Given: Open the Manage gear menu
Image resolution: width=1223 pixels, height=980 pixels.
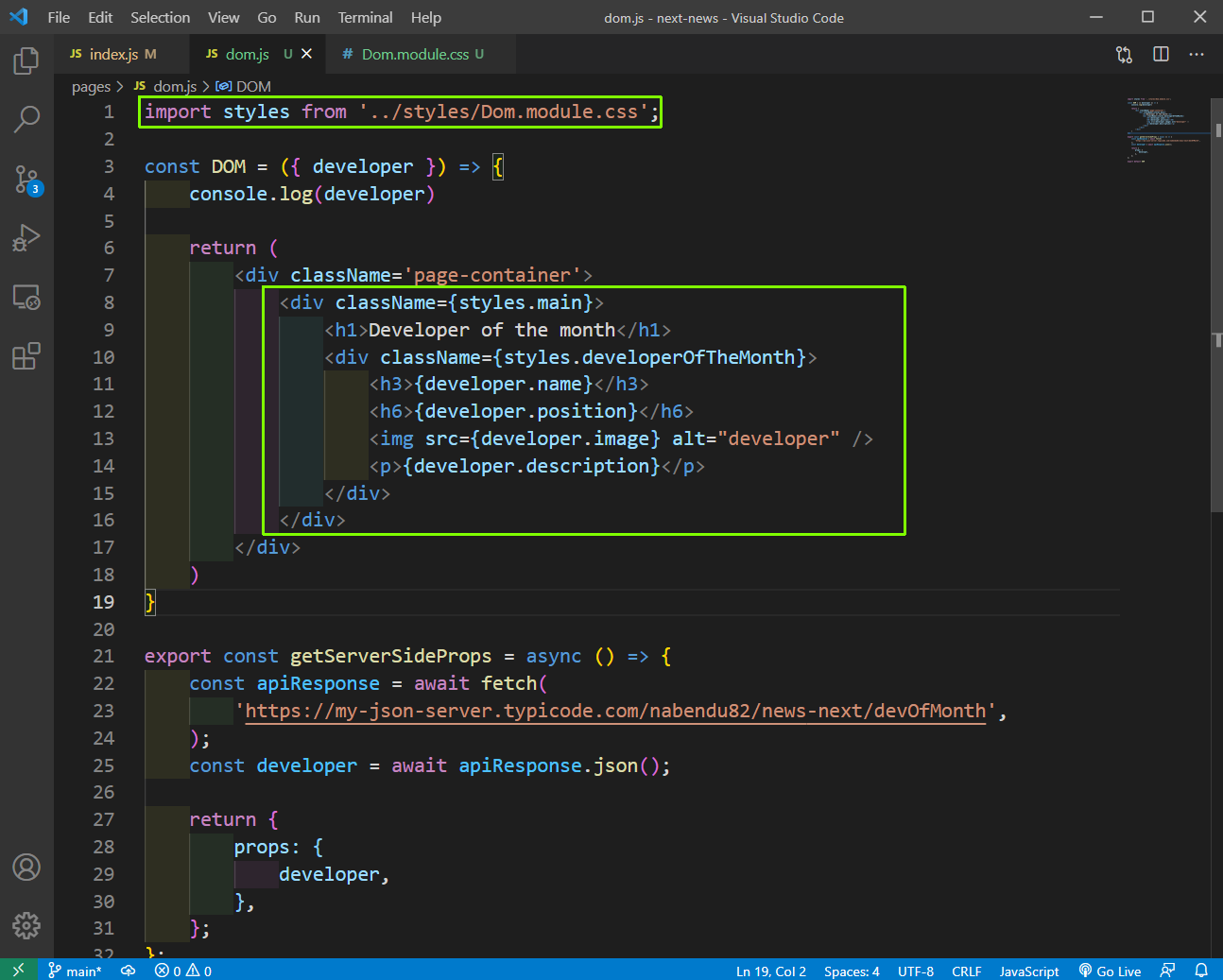Looking at the screenshot, I should click(26, 925).
